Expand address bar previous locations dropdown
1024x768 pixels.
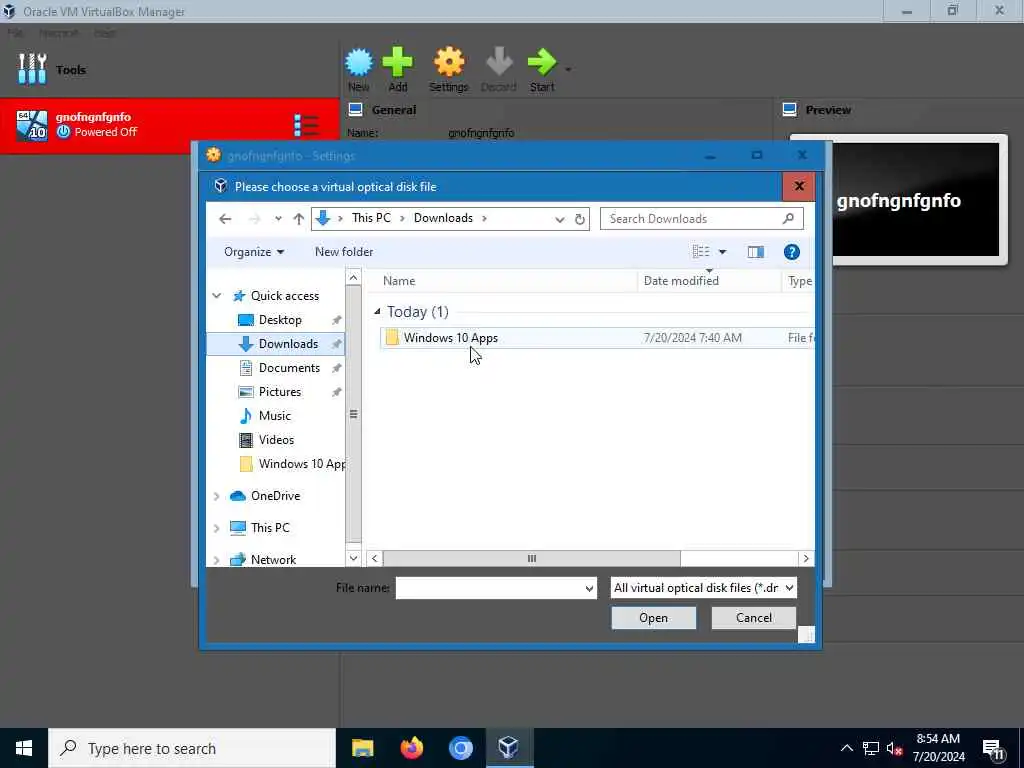click(x=560, y=219)
